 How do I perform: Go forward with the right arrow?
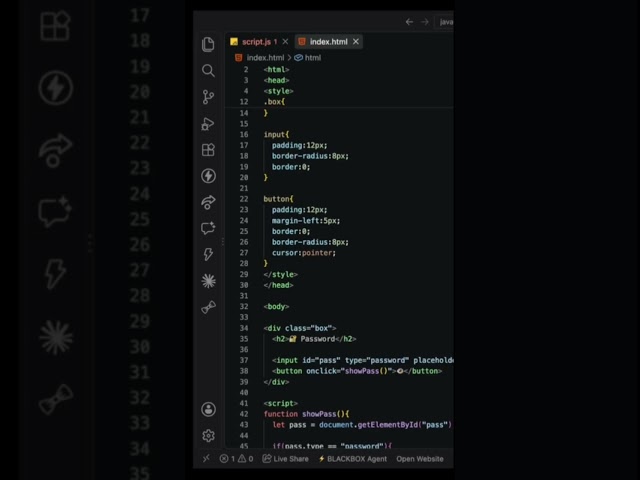(x=425, y=22)
